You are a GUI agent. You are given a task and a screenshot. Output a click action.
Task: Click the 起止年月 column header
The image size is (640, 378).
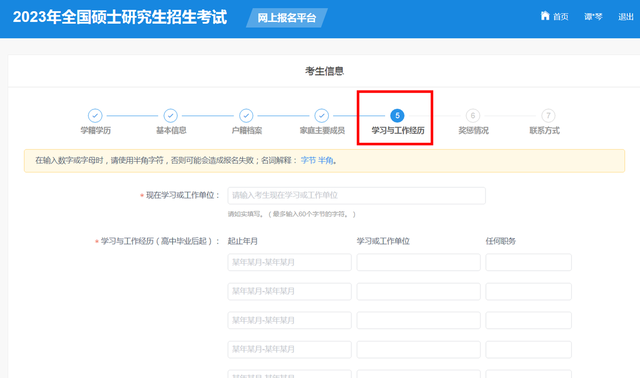[x=243, y=241]
